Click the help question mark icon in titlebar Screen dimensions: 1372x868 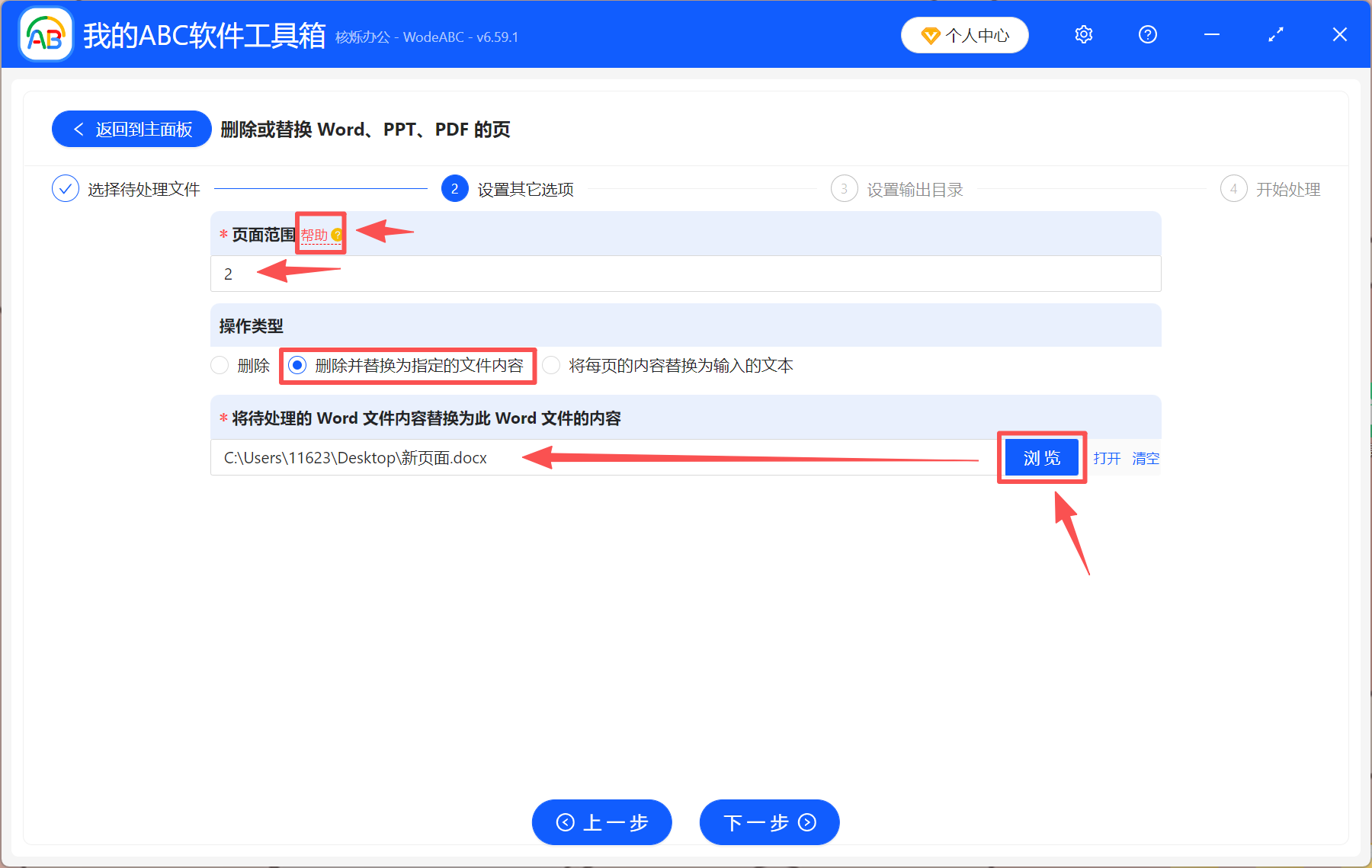tap(1147, 34)
